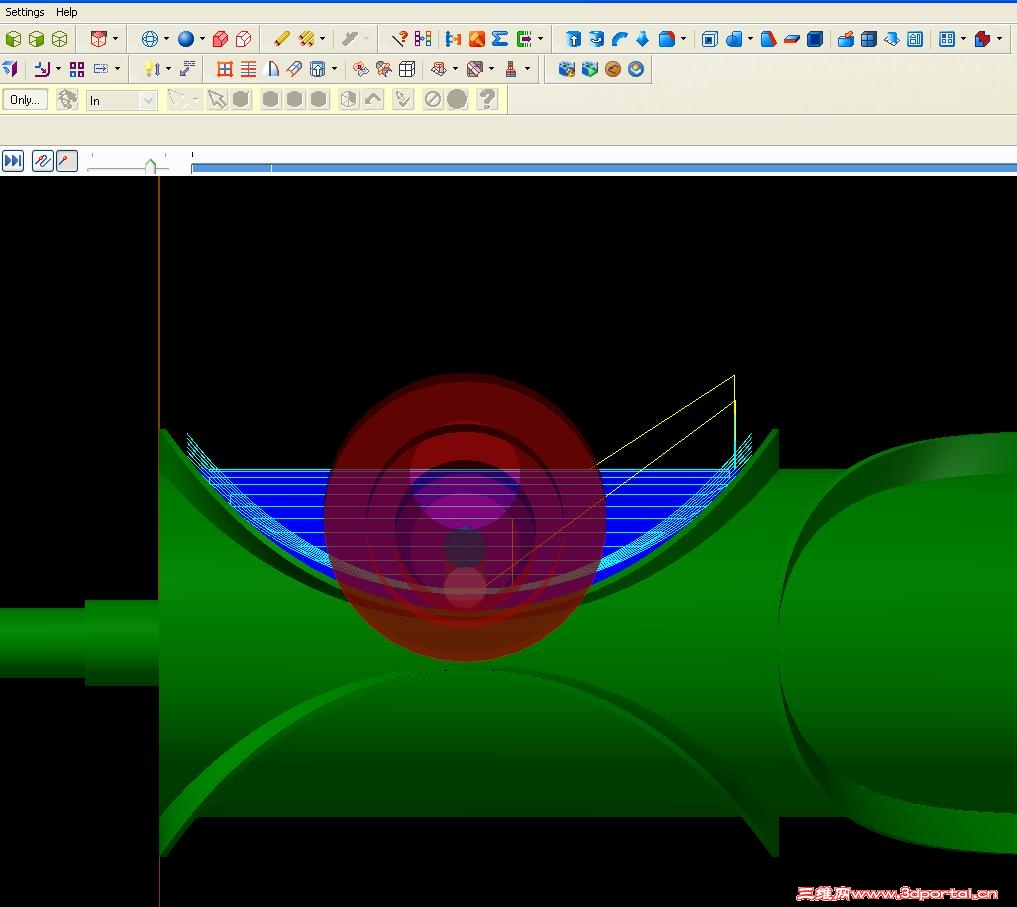Image resolution: width=1017 pixels, height=907 pixels.
Task: Click the greyed arrow cursor select icon
Action: (x=217, y=99)
